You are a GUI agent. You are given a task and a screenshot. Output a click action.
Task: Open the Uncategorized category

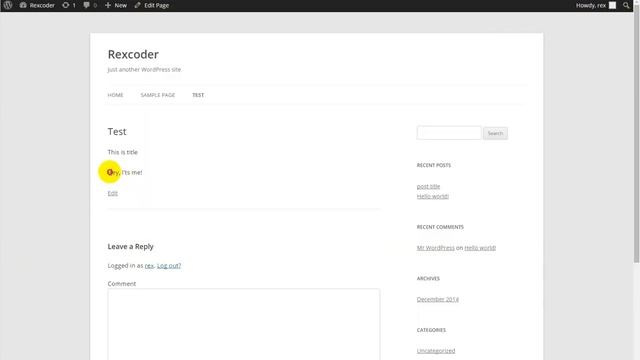tap(436, 351)
